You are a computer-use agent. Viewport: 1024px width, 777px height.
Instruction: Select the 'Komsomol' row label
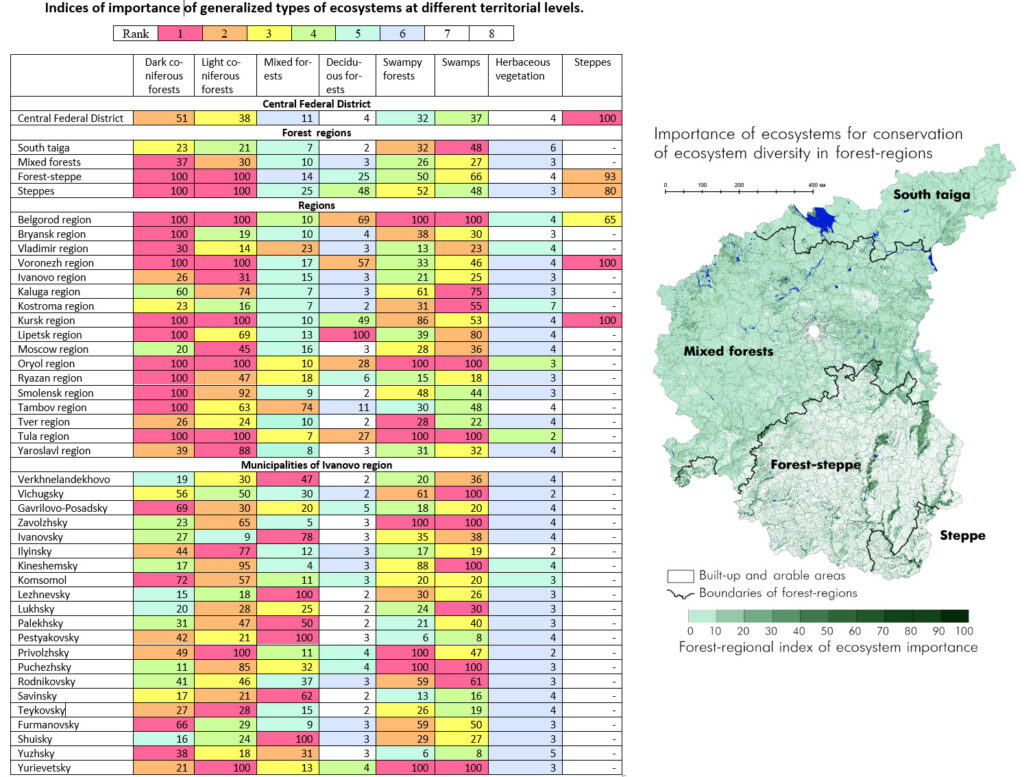point(42,580)
